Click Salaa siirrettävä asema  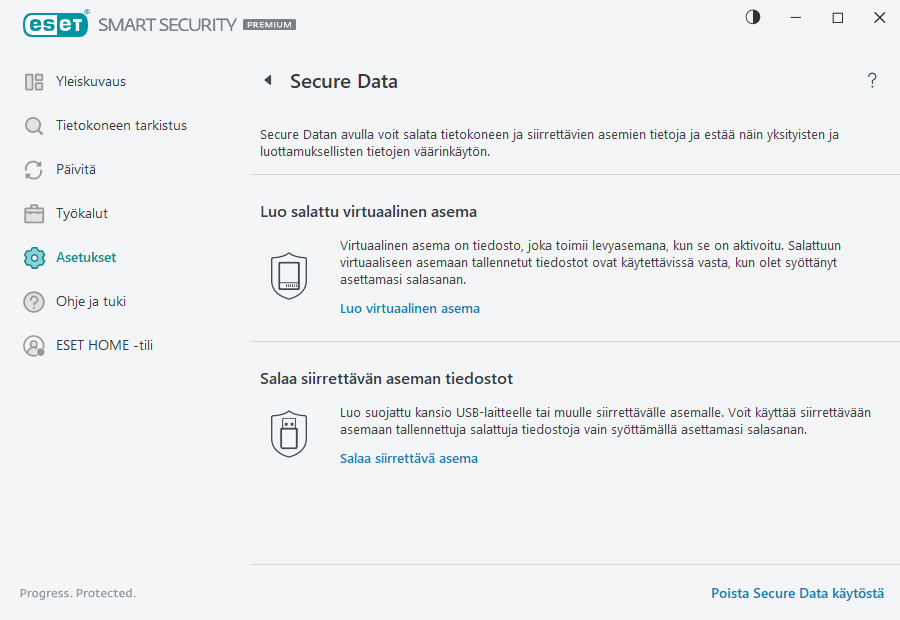tap(409, 458)
